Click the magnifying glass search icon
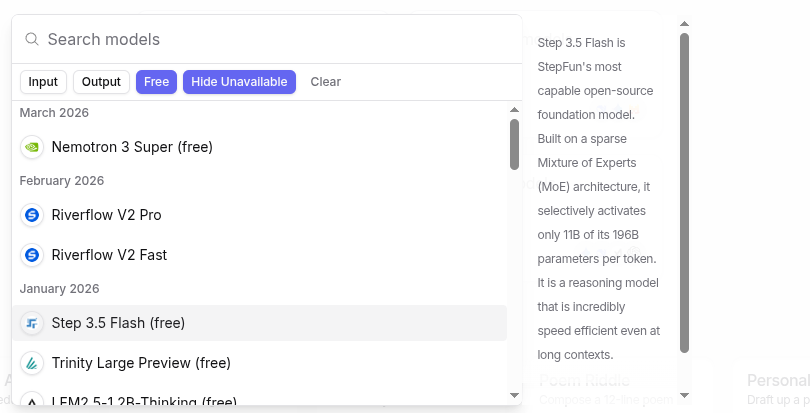810x413 pixels. point(32,39)
